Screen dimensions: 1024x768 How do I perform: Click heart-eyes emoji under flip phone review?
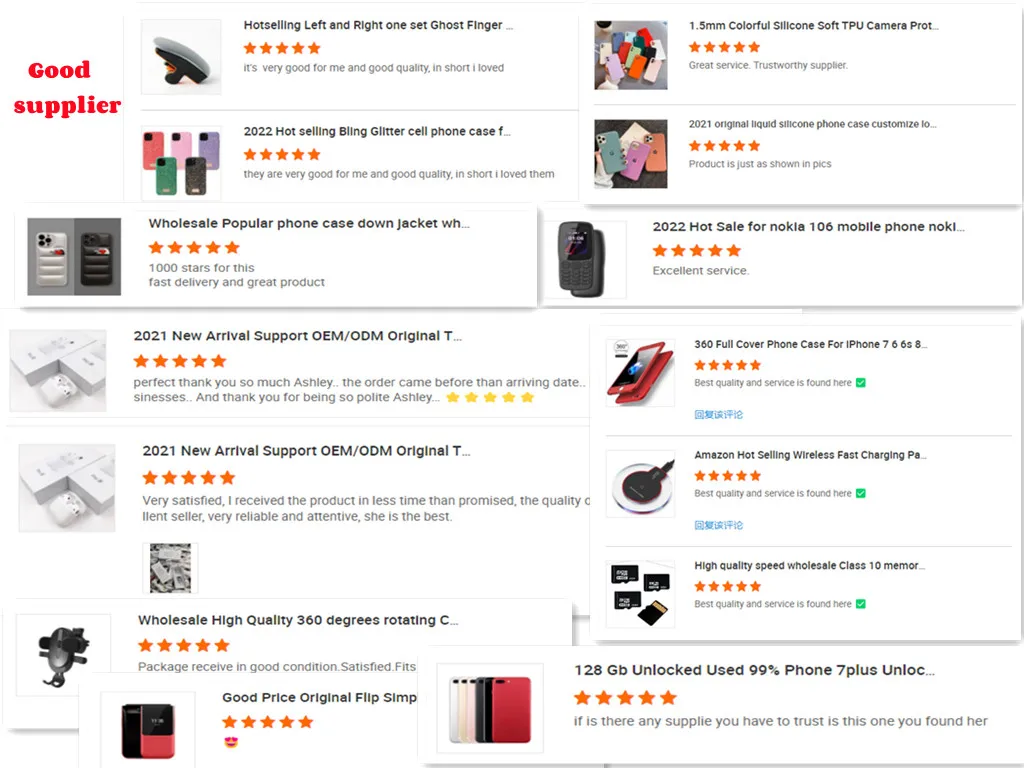[x=231, y=743]
